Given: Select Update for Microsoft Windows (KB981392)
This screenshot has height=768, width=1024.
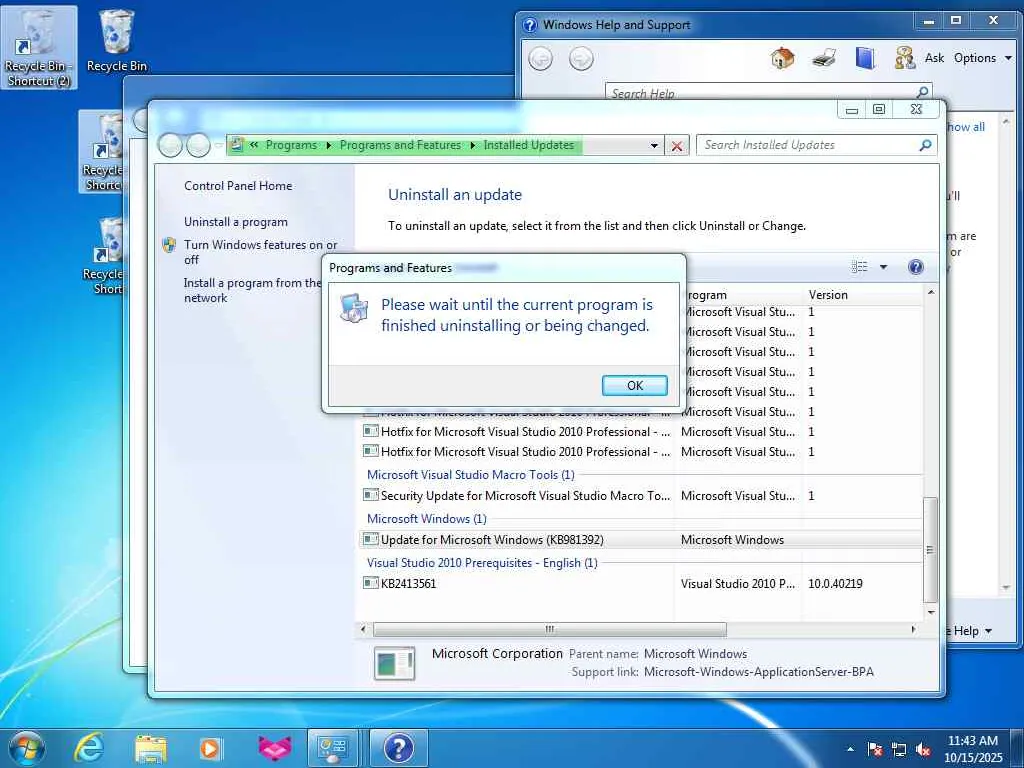Looking at the screenshot, I should click(640, 539).
